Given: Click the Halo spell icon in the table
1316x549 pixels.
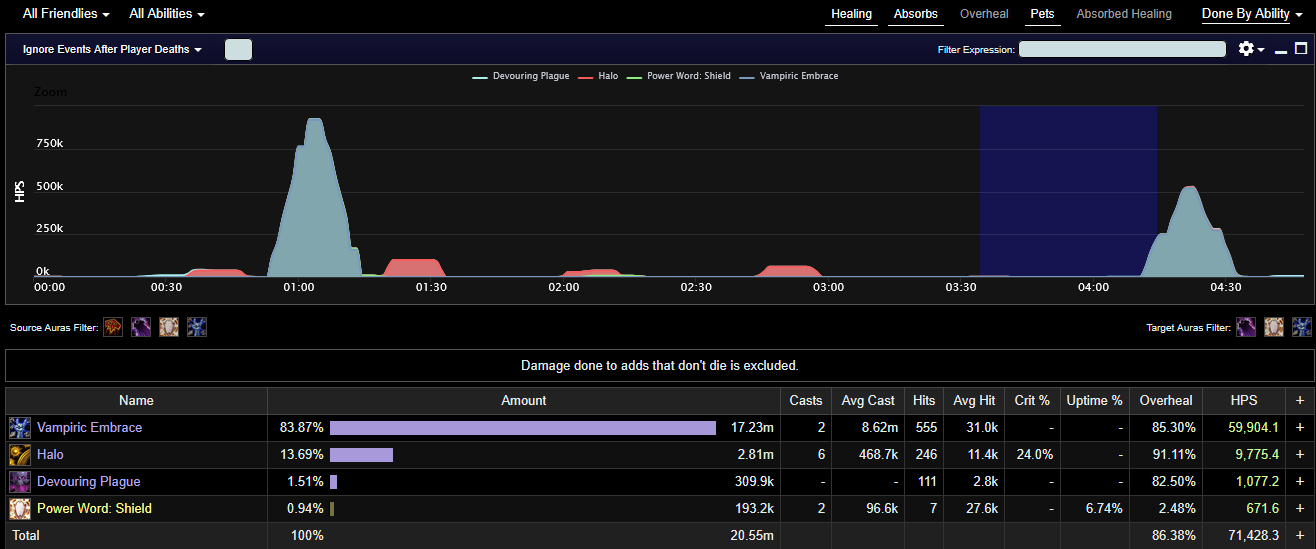Looking at the screenshot, I should click(x=19, y=455).
